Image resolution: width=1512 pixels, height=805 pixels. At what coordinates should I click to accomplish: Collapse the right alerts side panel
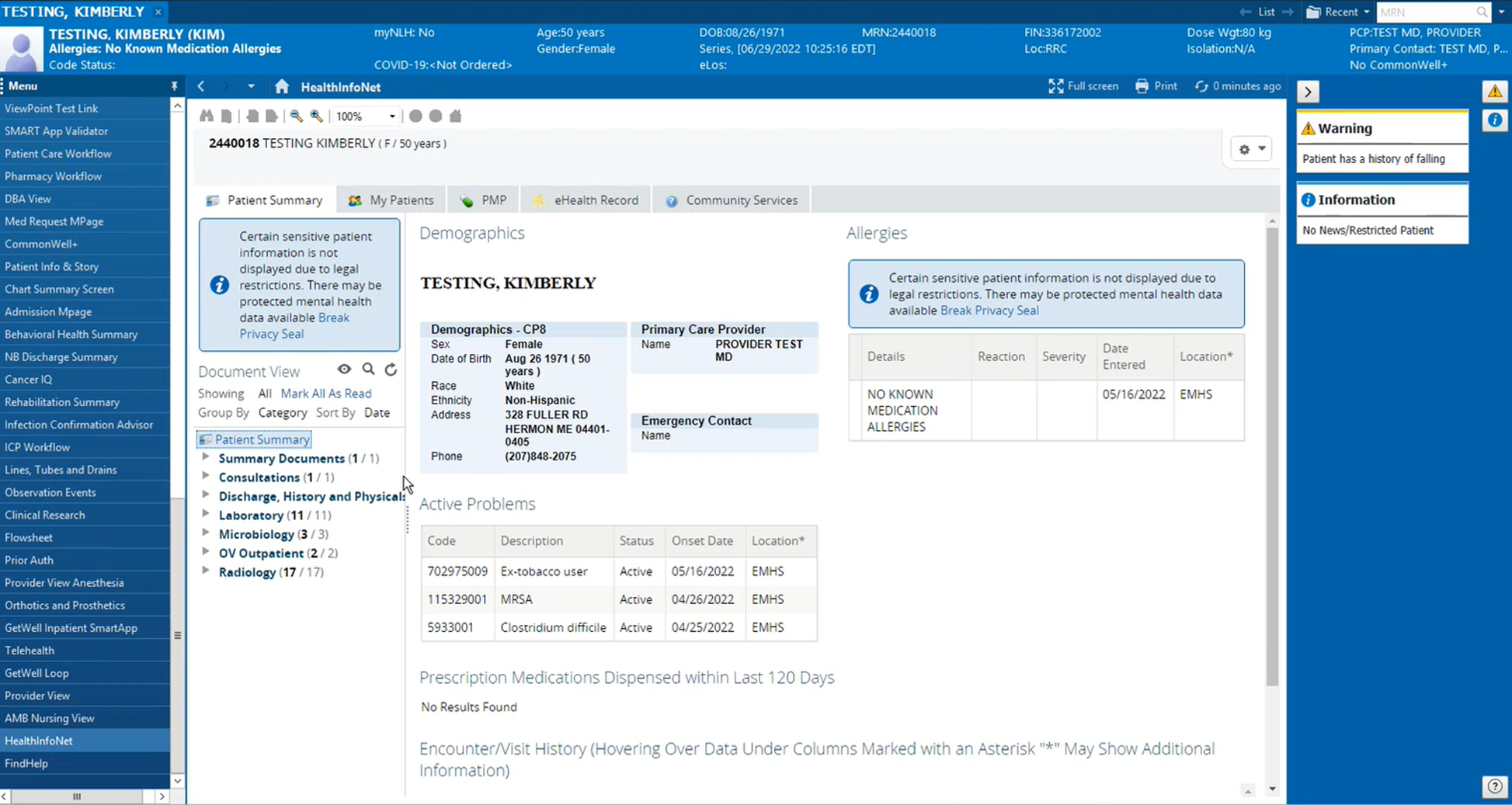[1308, 92]
